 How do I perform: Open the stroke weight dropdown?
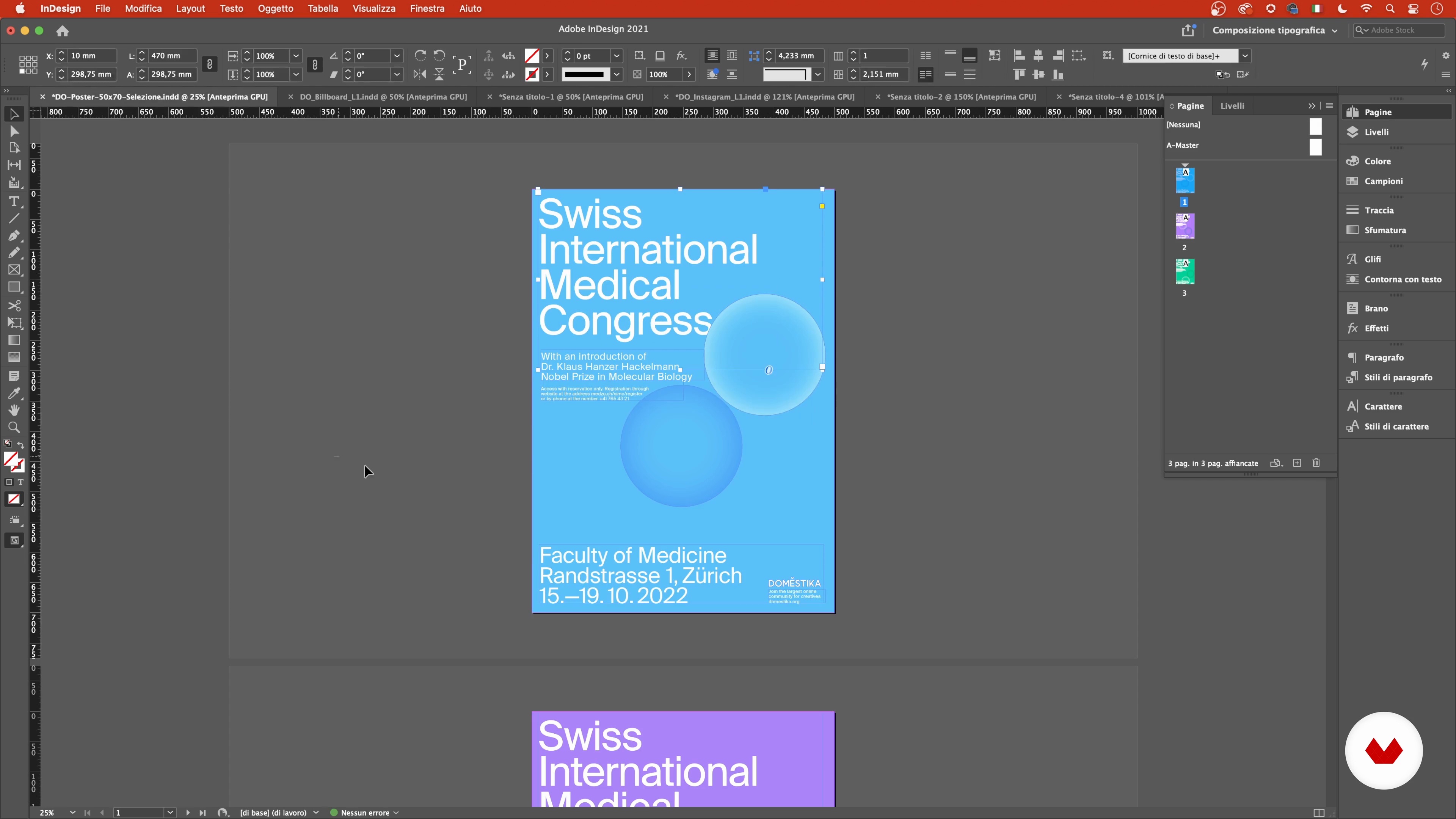coord(617,56)
